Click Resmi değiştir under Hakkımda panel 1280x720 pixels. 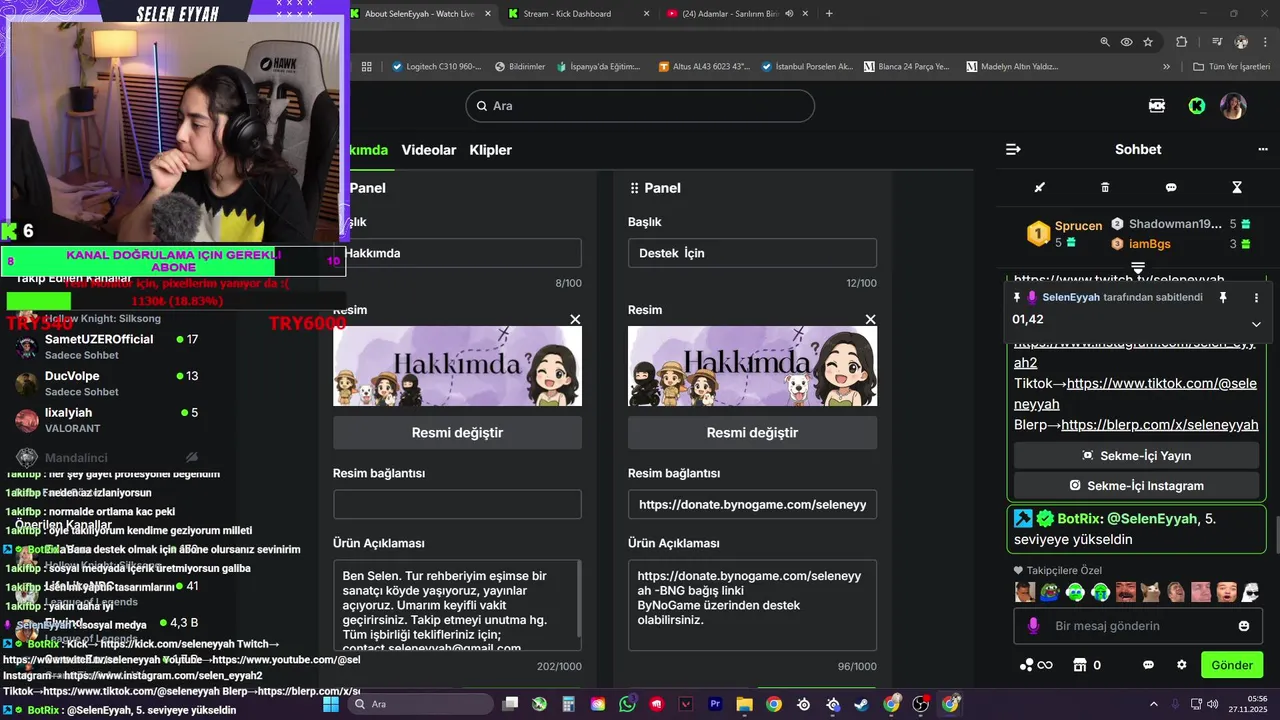coord(457,433)
